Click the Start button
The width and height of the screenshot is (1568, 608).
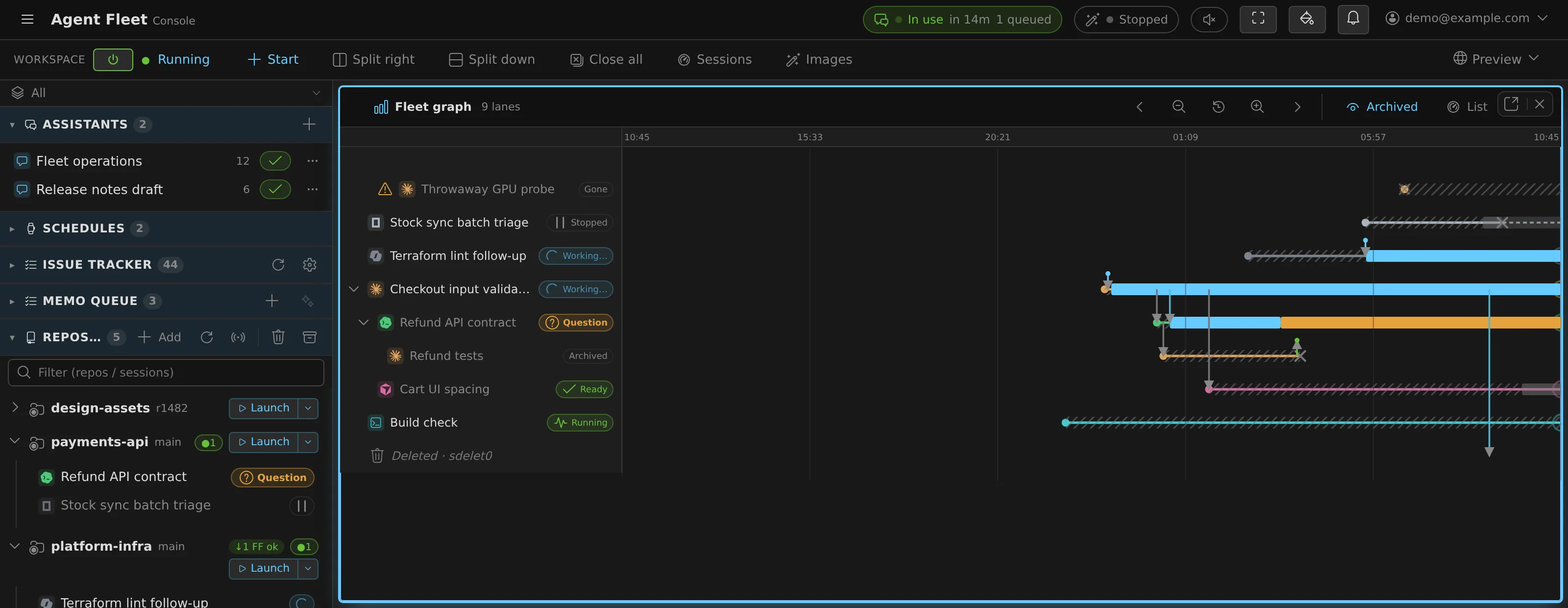click(x=273, y=59)
